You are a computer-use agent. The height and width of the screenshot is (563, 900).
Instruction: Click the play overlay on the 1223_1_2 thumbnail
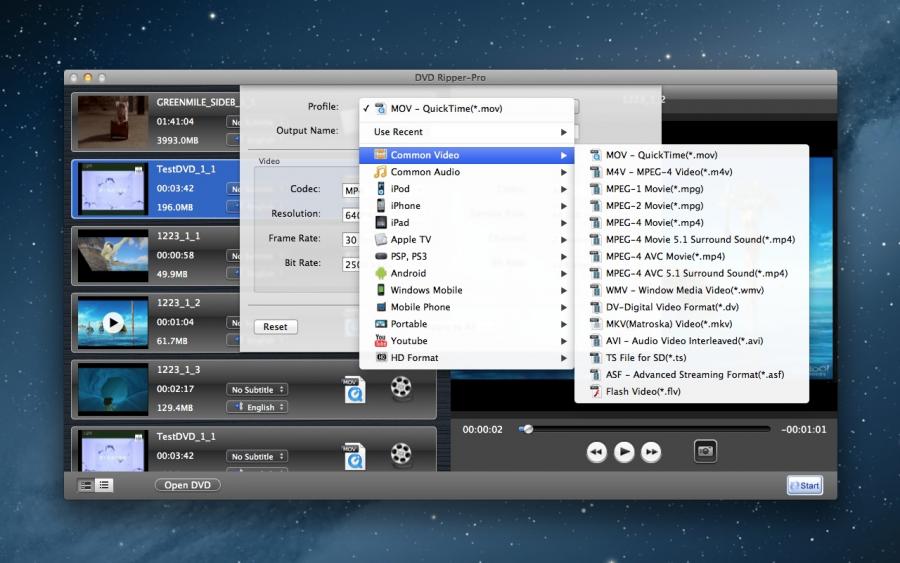(x=113, y=323)
